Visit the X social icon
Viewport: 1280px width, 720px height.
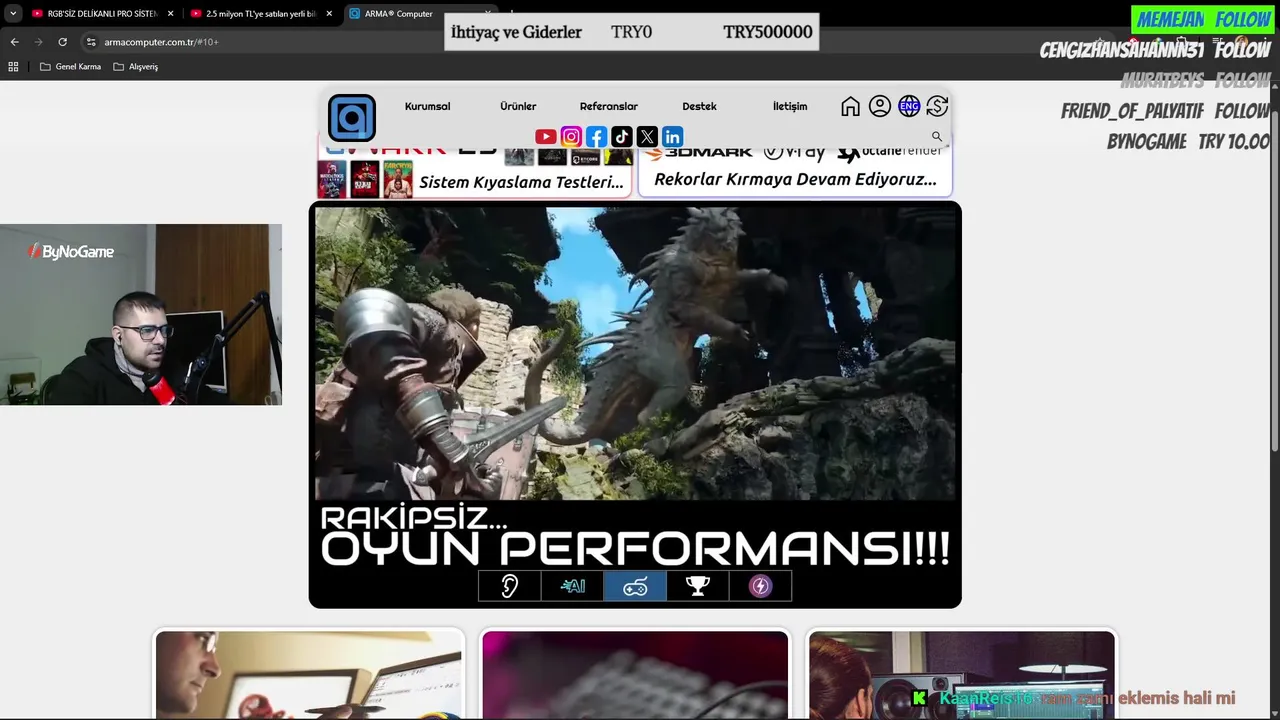coord(647,137)
